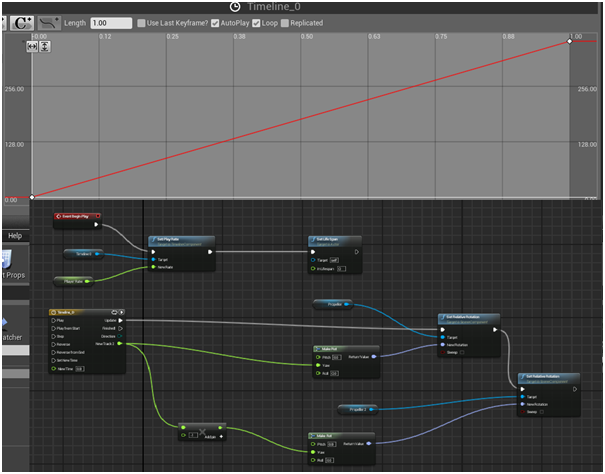
Task: Click the multiply node value field
Action: [x=193, y=435]
